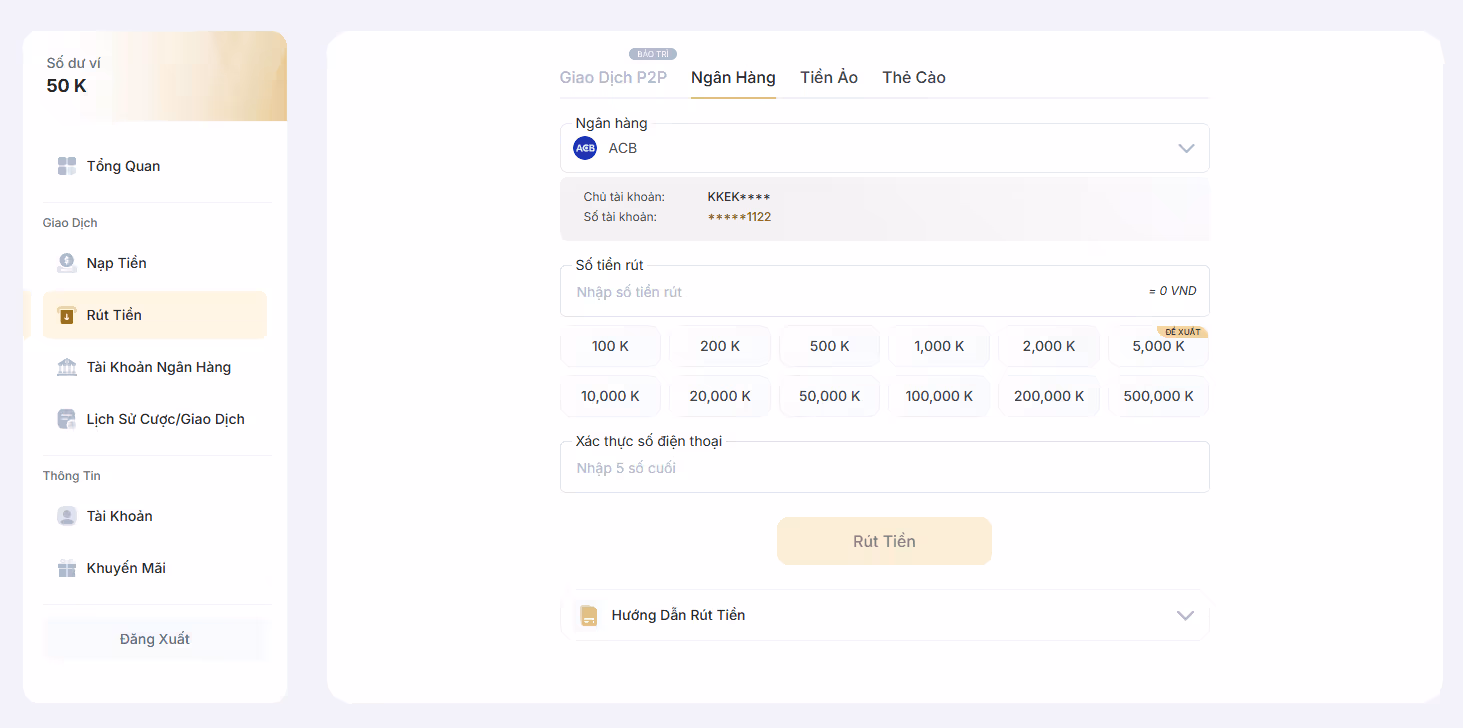Select the 10,000 K amount
1463x728 pixels.
(x=610, y=396)
